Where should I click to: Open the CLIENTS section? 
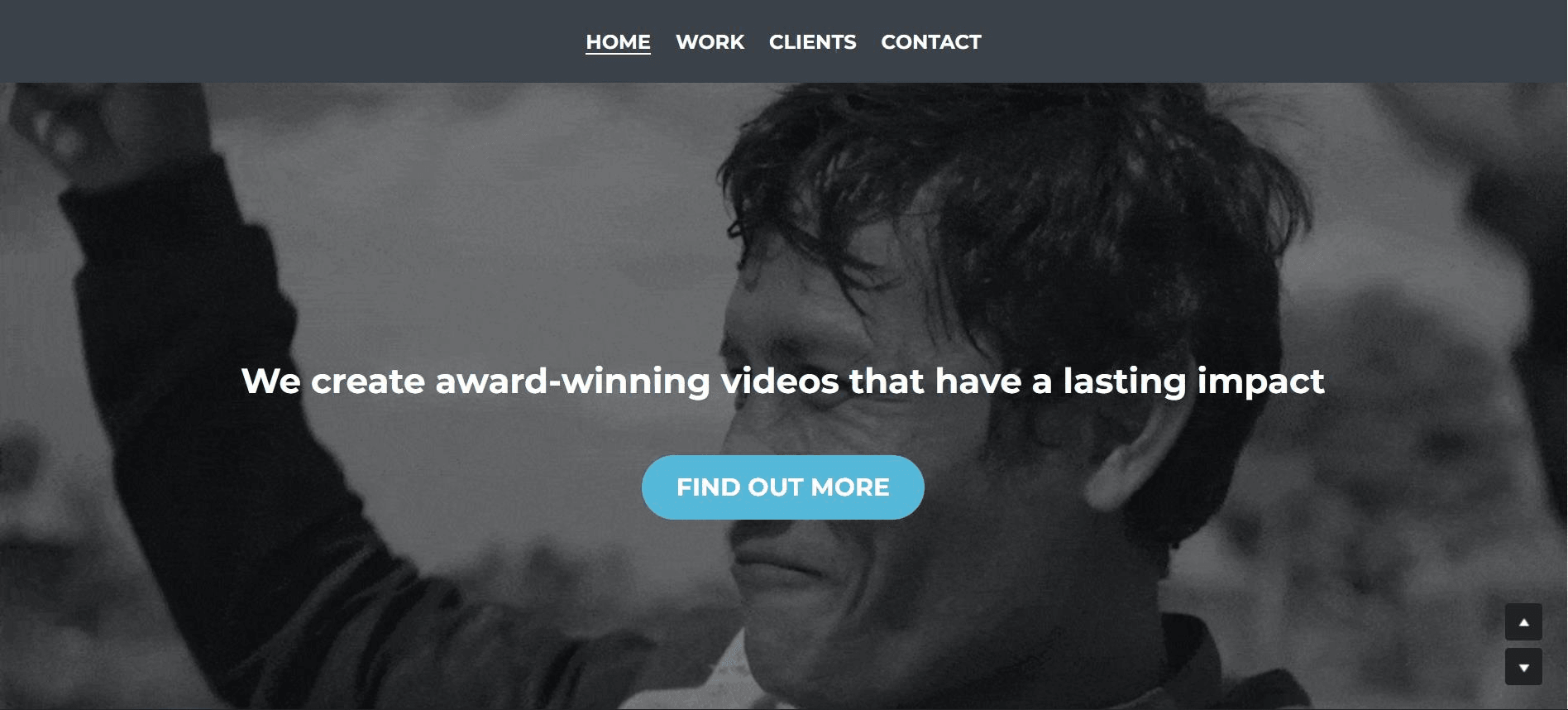(x=812, y=42)
